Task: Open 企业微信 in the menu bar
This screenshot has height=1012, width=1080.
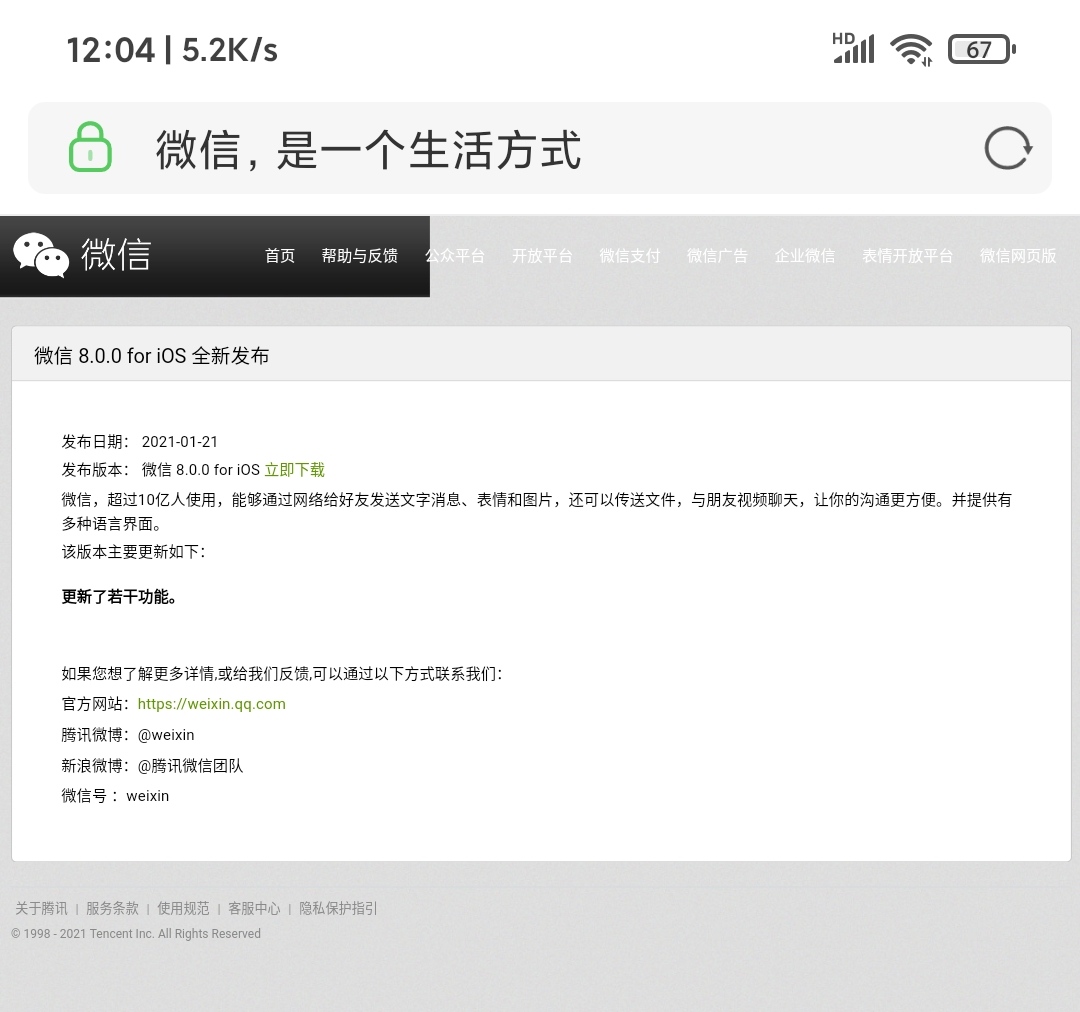Action: [805, 256]
